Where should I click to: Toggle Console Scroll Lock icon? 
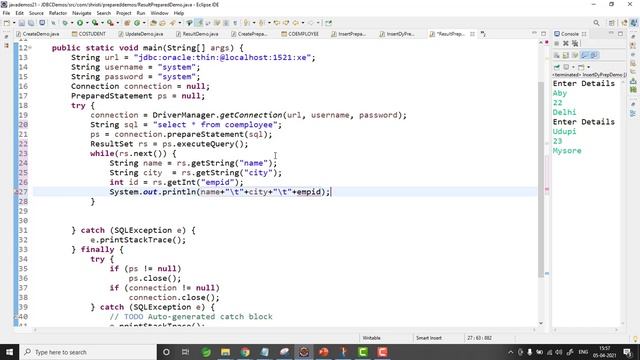tap(566, 55)
